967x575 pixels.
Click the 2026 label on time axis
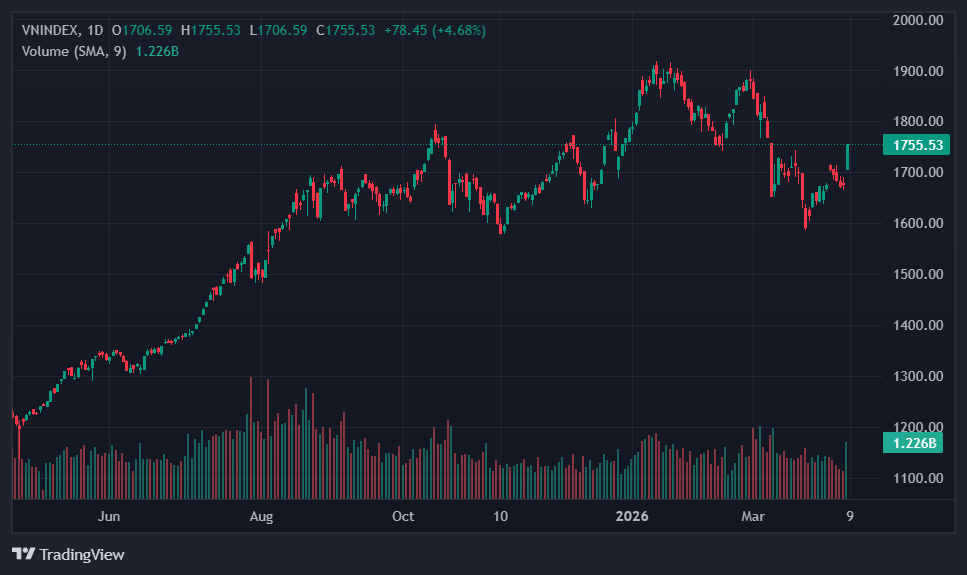pos(632,517)
